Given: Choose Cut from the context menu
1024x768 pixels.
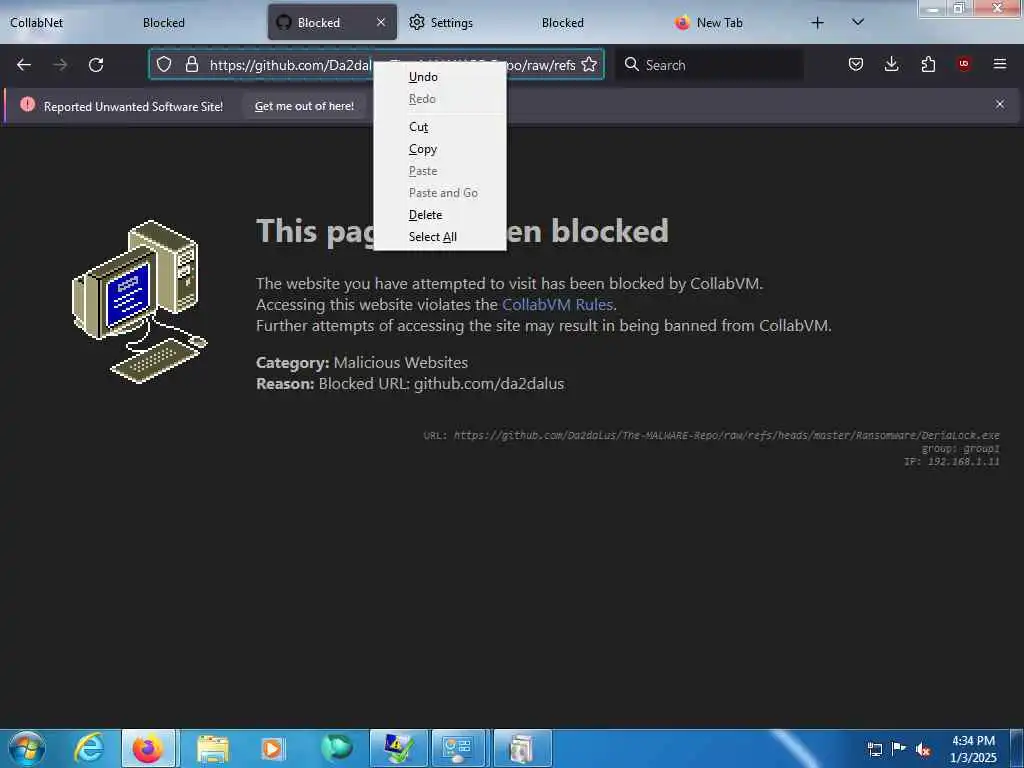Looking at the screenshot, I should tap(440, 127).
